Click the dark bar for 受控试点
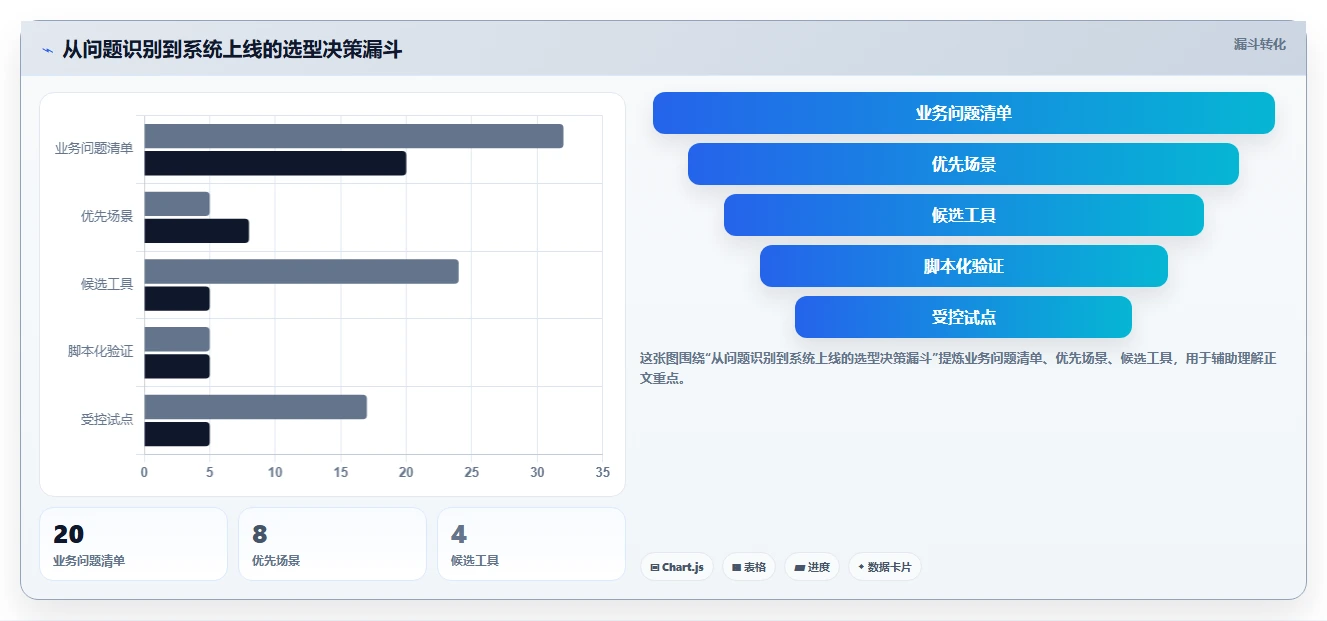This screenshot has height=621, width=1327. (177, 434)
